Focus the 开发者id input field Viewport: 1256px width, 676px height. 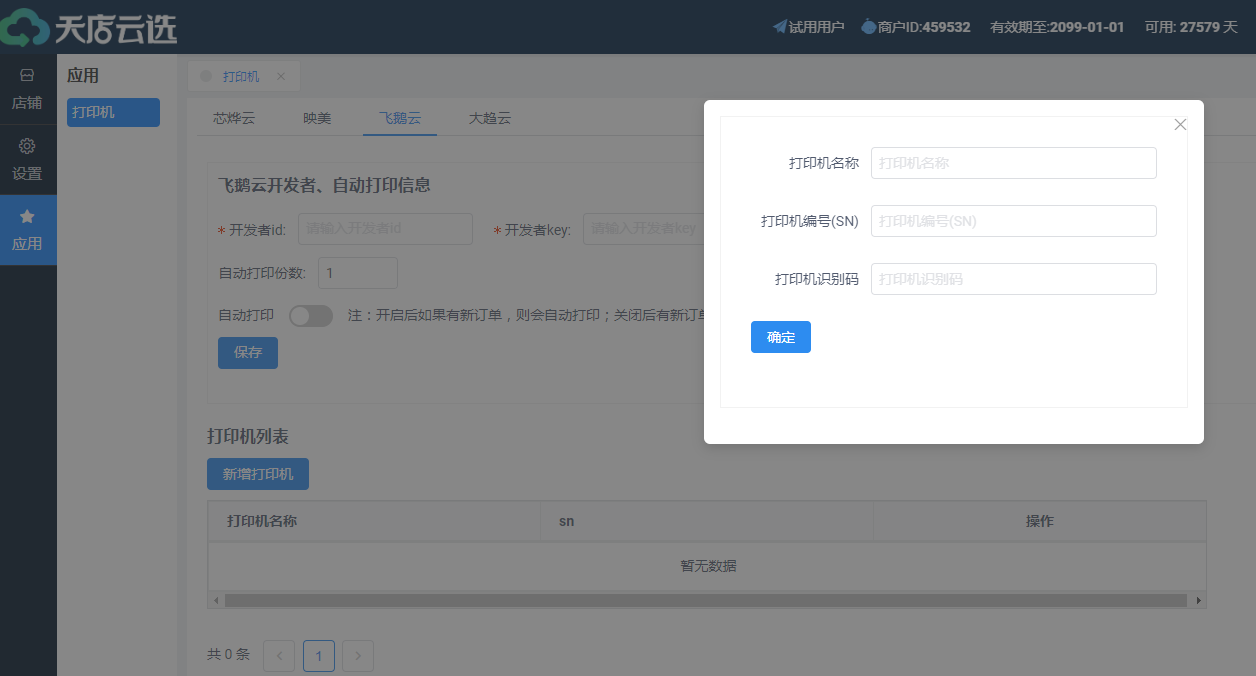385,229
